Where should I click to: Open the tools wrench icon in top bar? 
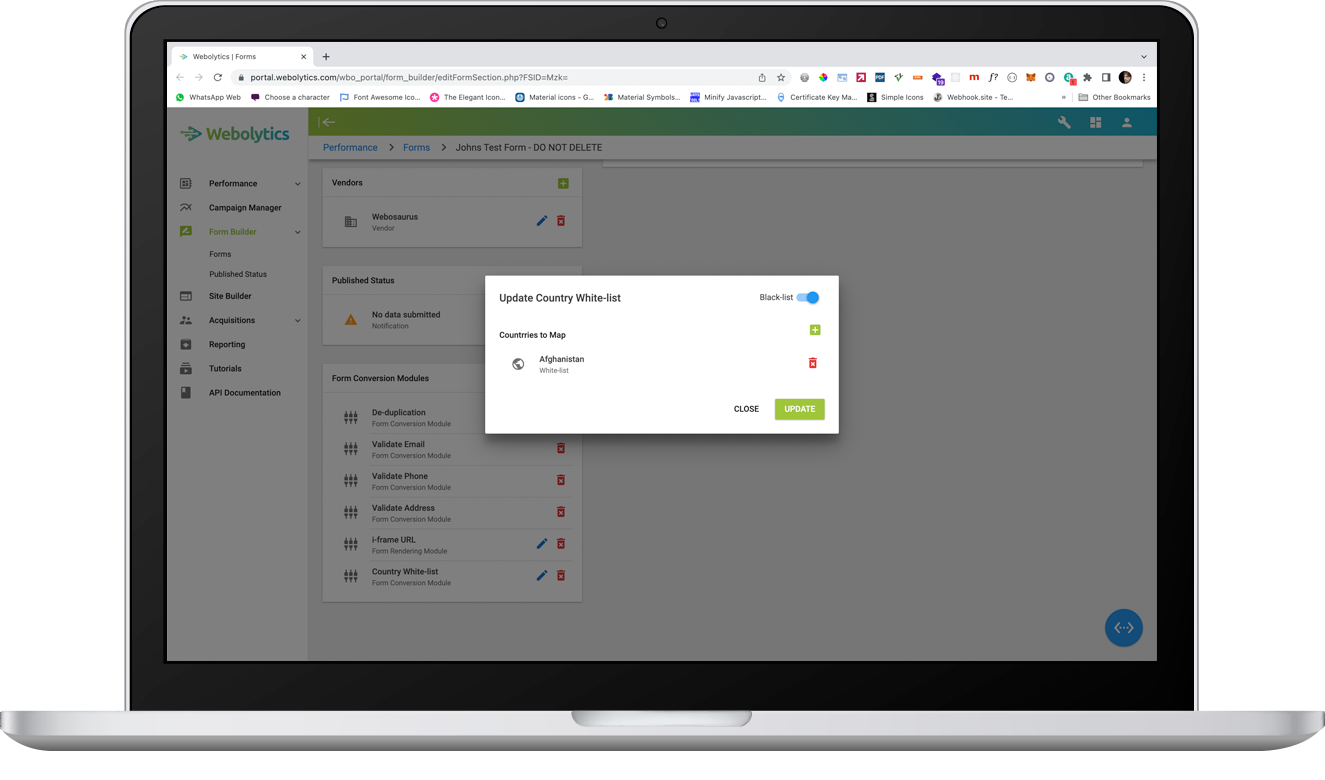1063,122
